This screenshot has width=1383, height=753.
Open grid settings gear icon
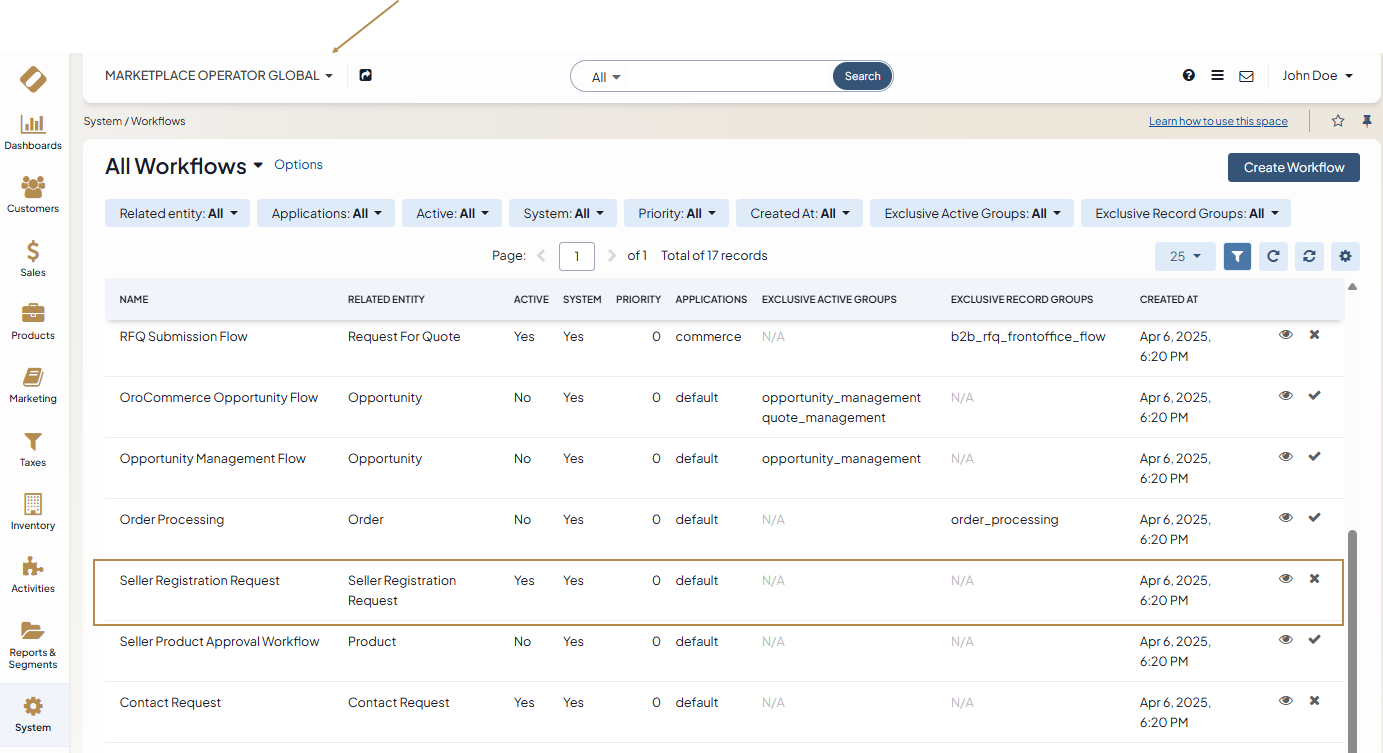click(x=1345, y=256)
